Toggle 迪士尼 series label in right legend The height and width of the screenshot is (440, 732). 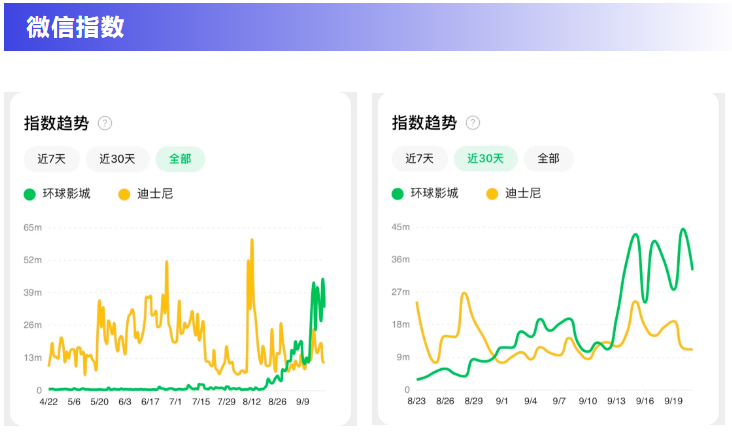(x=520, y=194)
